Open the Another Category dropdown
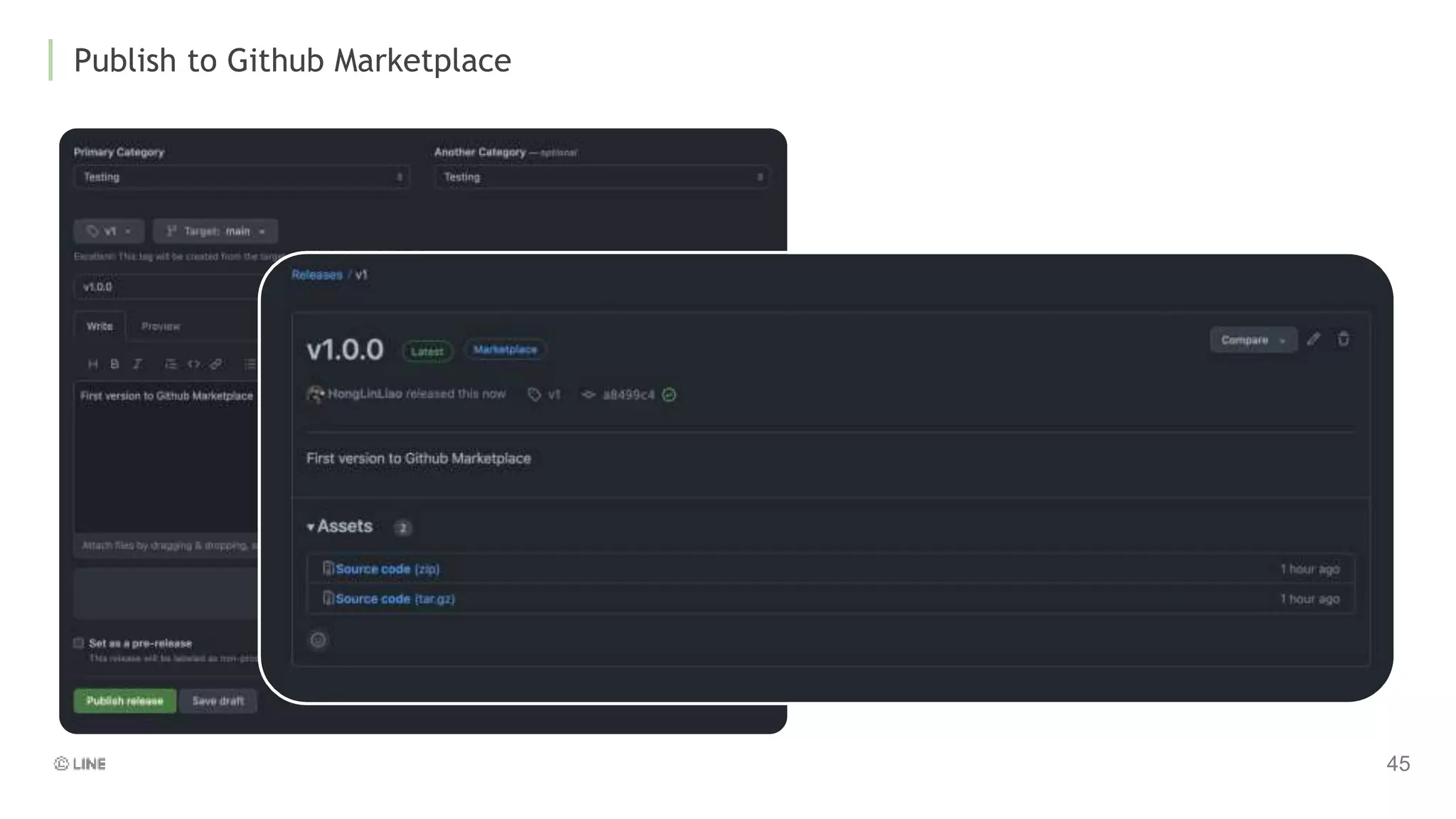Image resolution: width=1456 pixels, height=819 pixels. click(601, 177)
